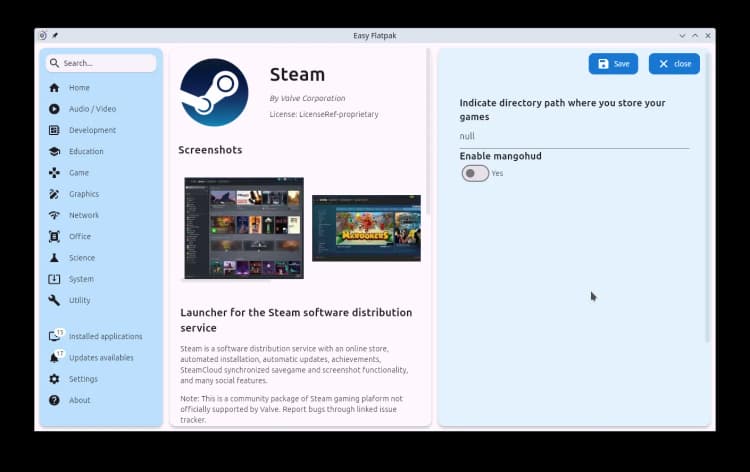This screenshot has height=472, width=750.
Task: Click the Office category icon
Action: point(54,236)
